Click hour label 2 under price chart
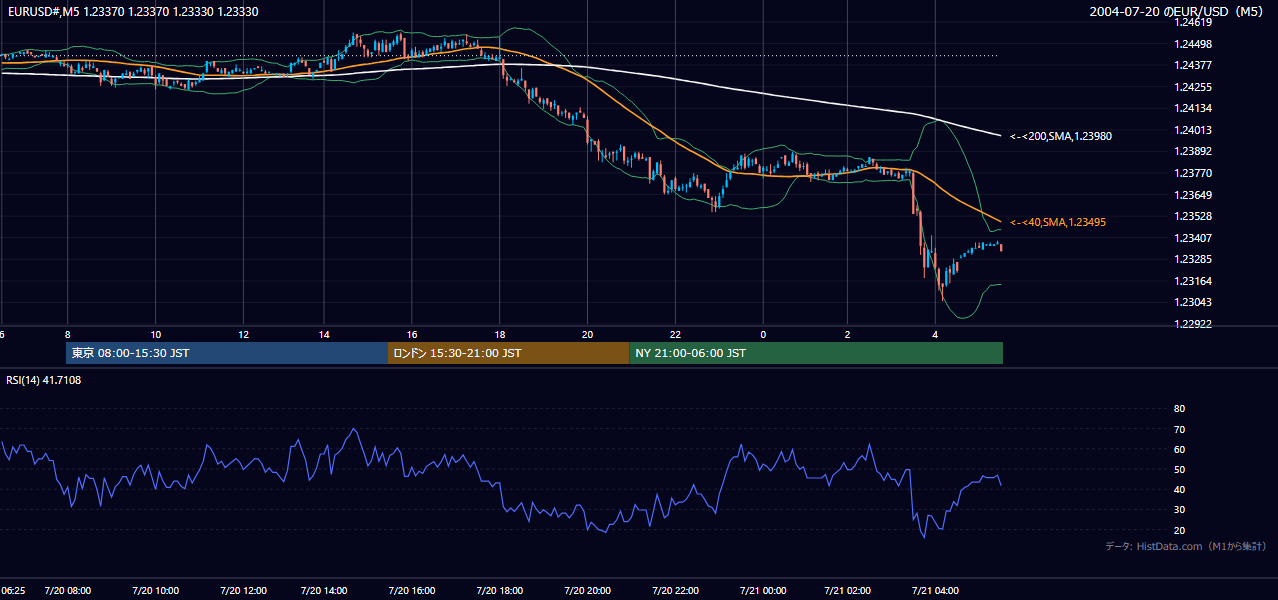 click(x=847, y=334)
